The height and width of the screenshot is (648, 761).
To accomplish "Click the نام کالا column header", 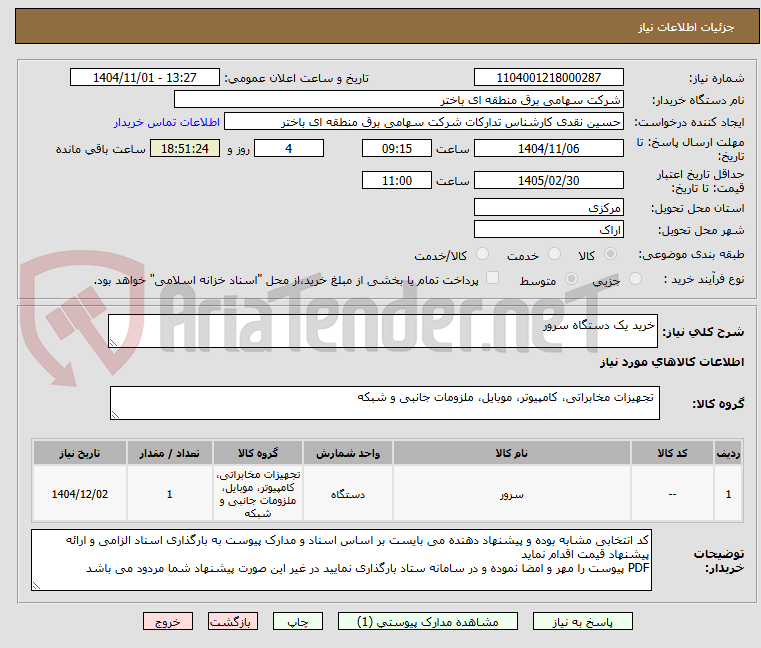I will (x=511, y=453).
